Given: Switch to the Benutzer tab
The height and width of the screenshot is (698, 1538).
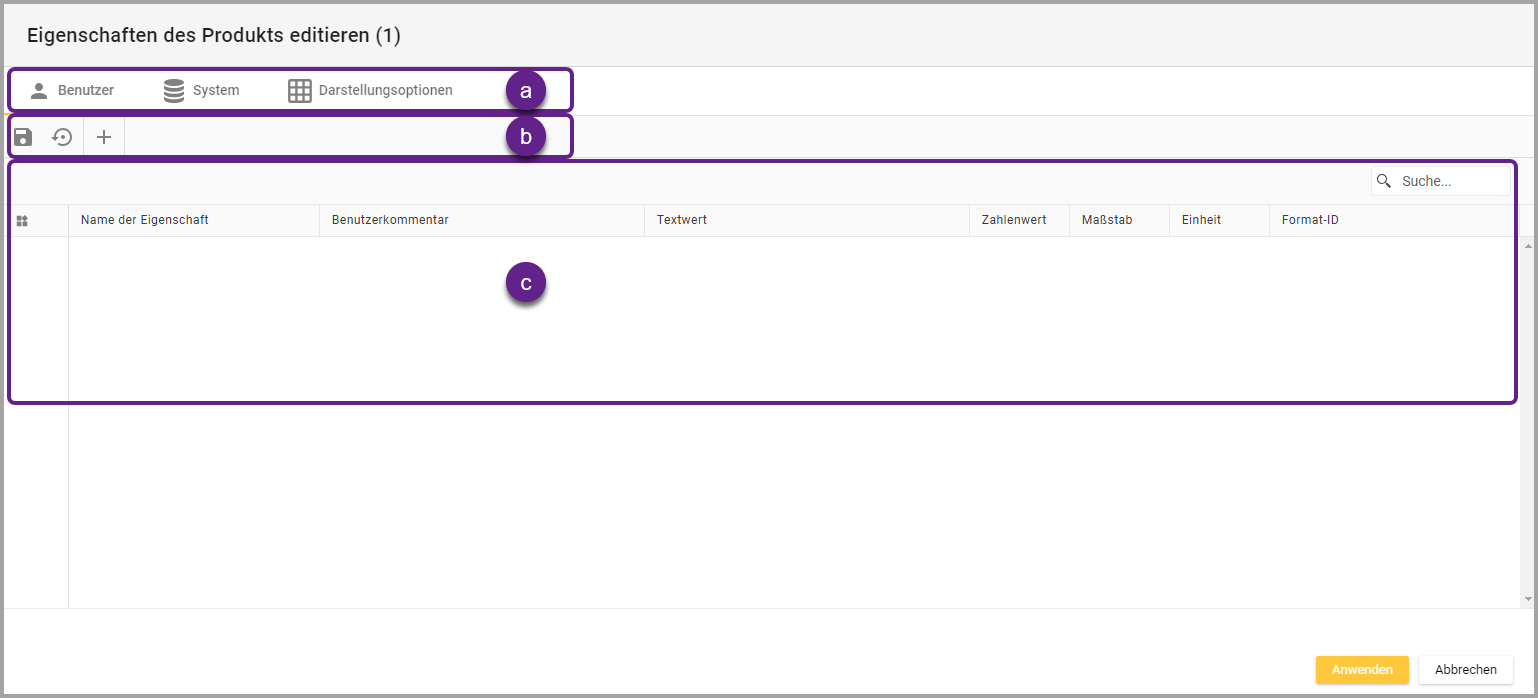Looking at the screenshot, I should point(72,90).
